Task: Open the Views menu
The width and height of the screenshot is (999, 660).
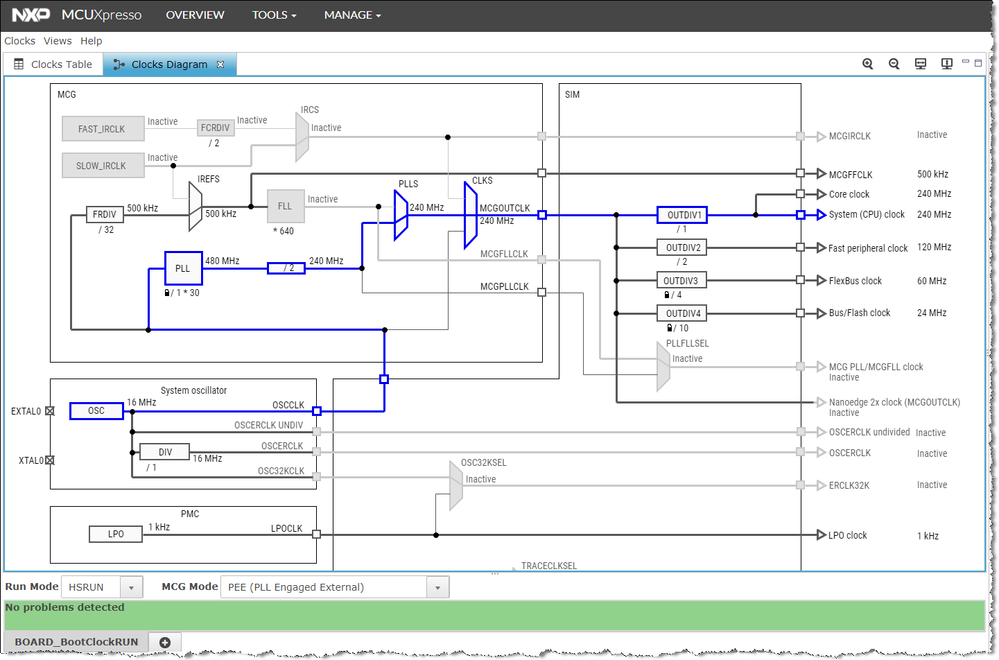Action: [57, 41]
